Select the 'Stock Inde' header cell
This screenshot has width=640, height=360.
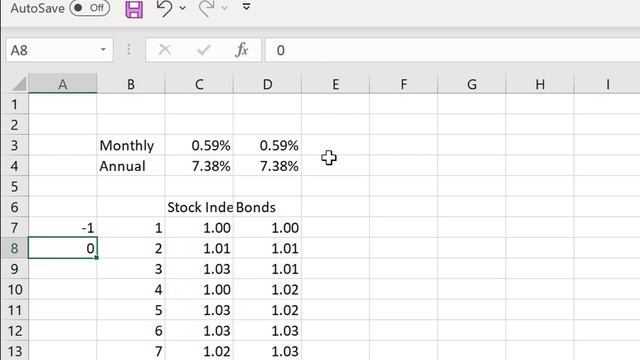(x=199, y=207)
